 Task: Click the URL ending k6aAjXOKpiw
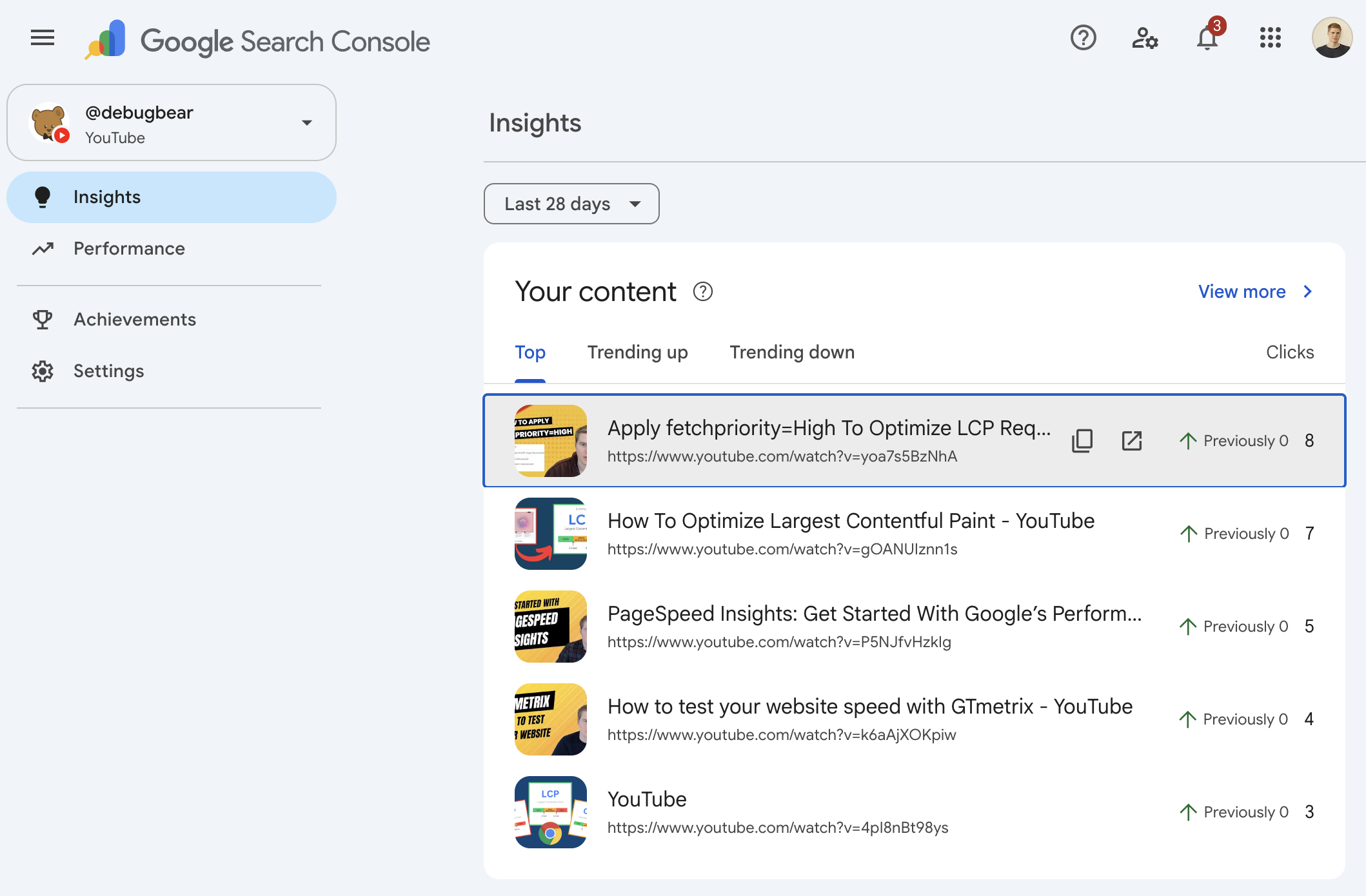(x=782, y=735)
